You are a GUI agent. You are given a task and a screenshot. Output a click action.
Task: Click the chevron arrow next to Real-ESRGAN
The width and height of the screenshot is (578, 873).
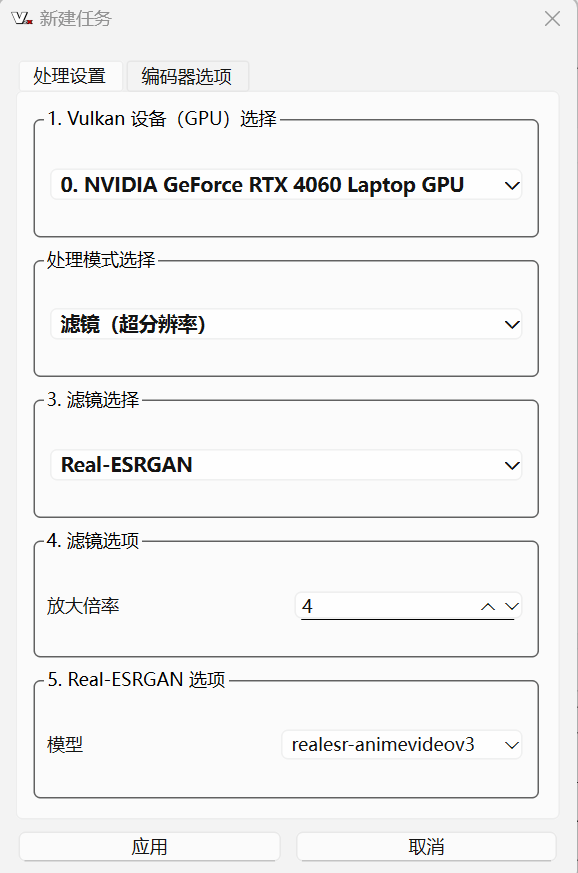point(512,465)
